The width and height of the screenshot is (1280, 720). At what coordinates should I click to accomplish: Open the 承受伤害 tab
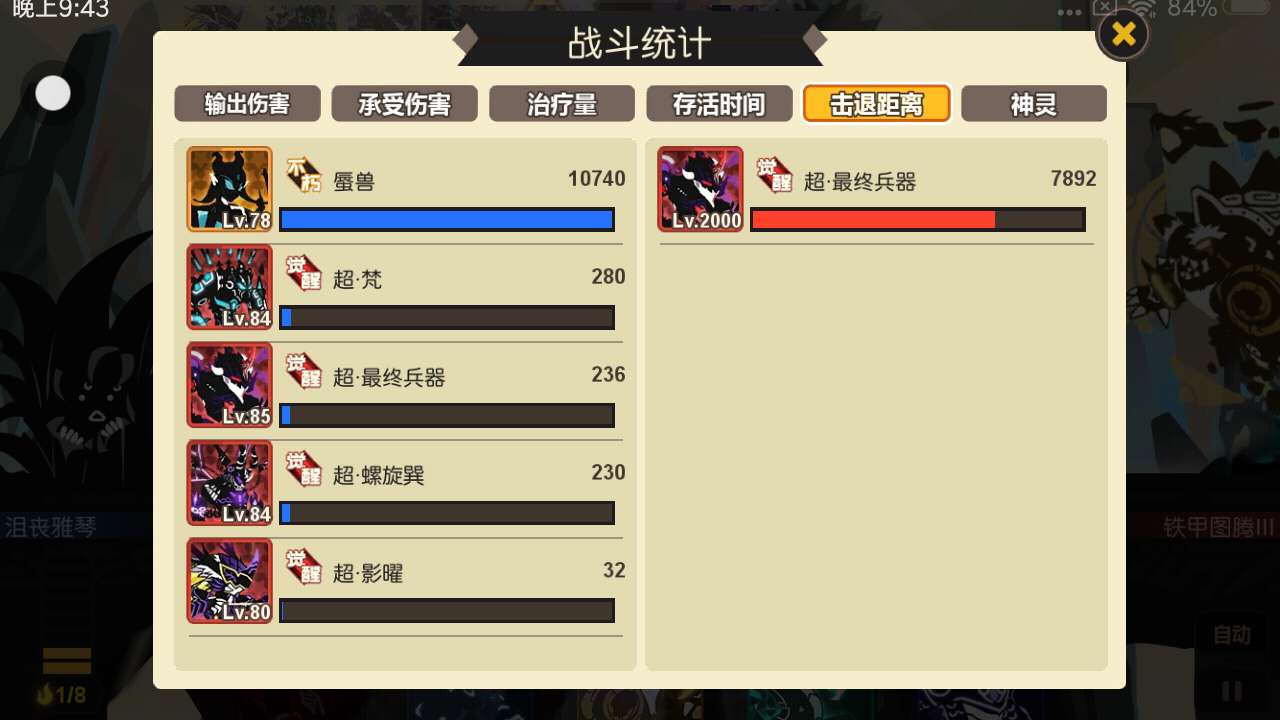(x=404, y=104)
